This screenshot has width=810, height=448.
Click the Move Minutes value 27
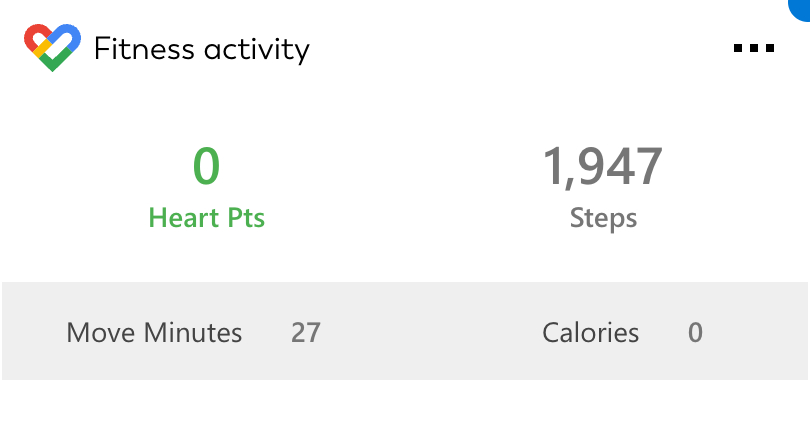point(305,332)
